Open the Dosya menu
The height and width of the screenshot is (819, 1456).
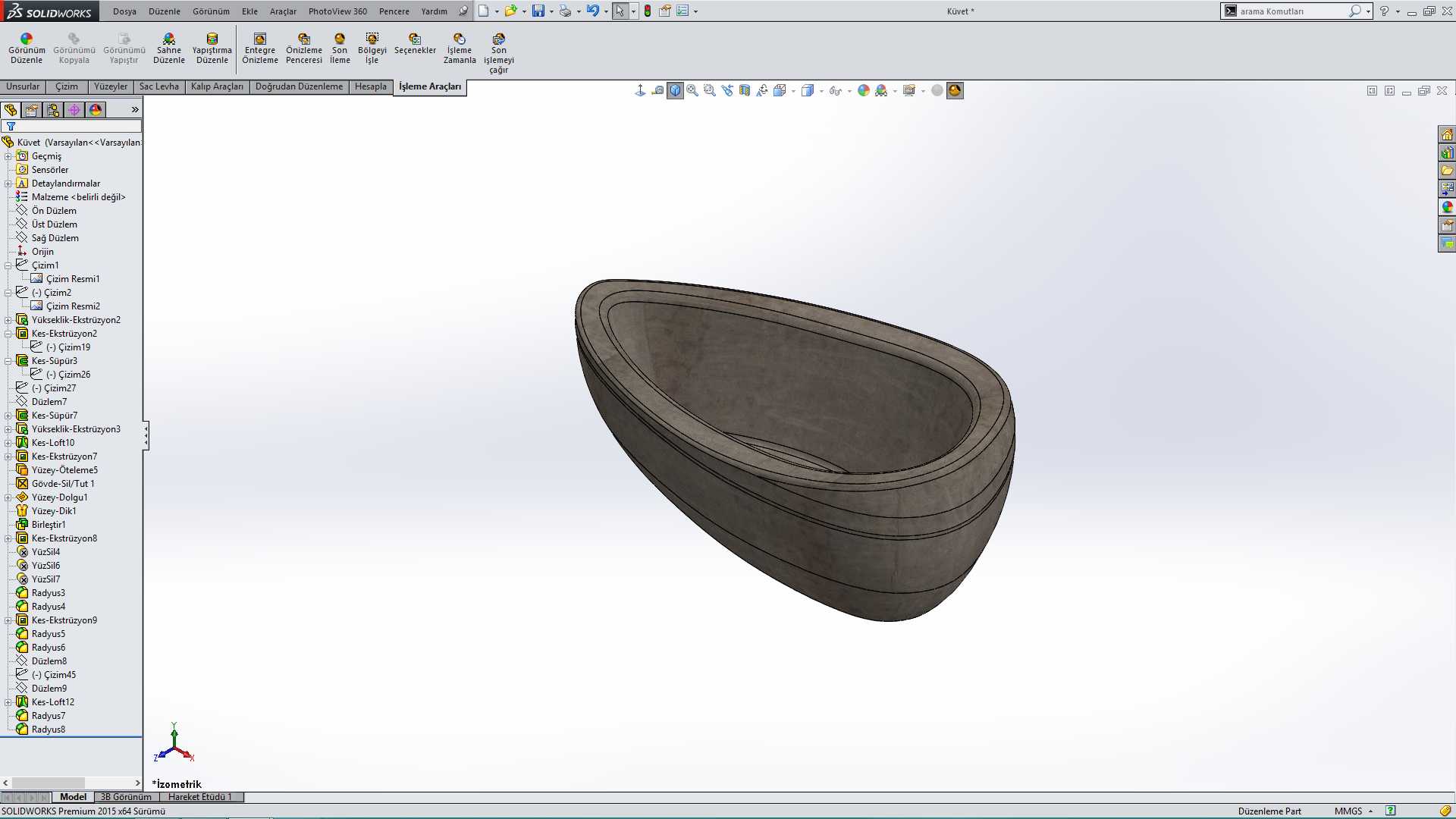[x=124, y=11]
